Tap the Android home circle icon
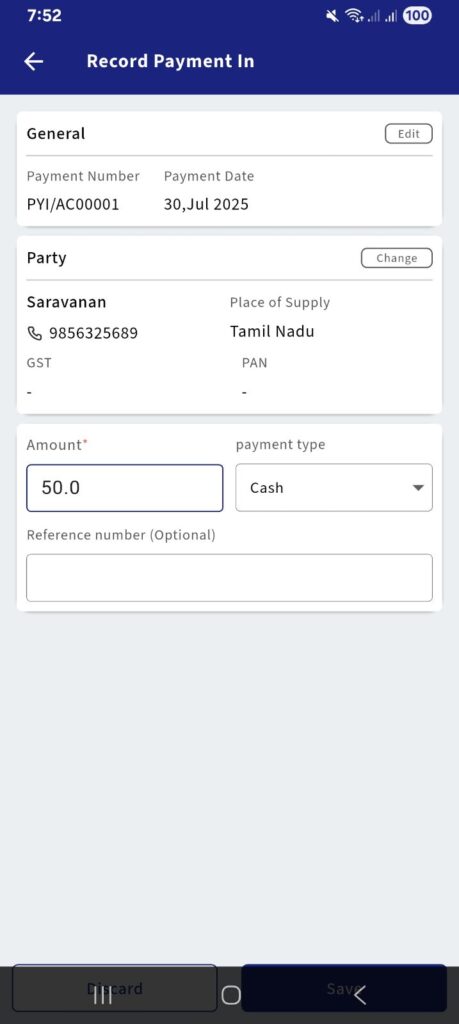 coord(230,995)
